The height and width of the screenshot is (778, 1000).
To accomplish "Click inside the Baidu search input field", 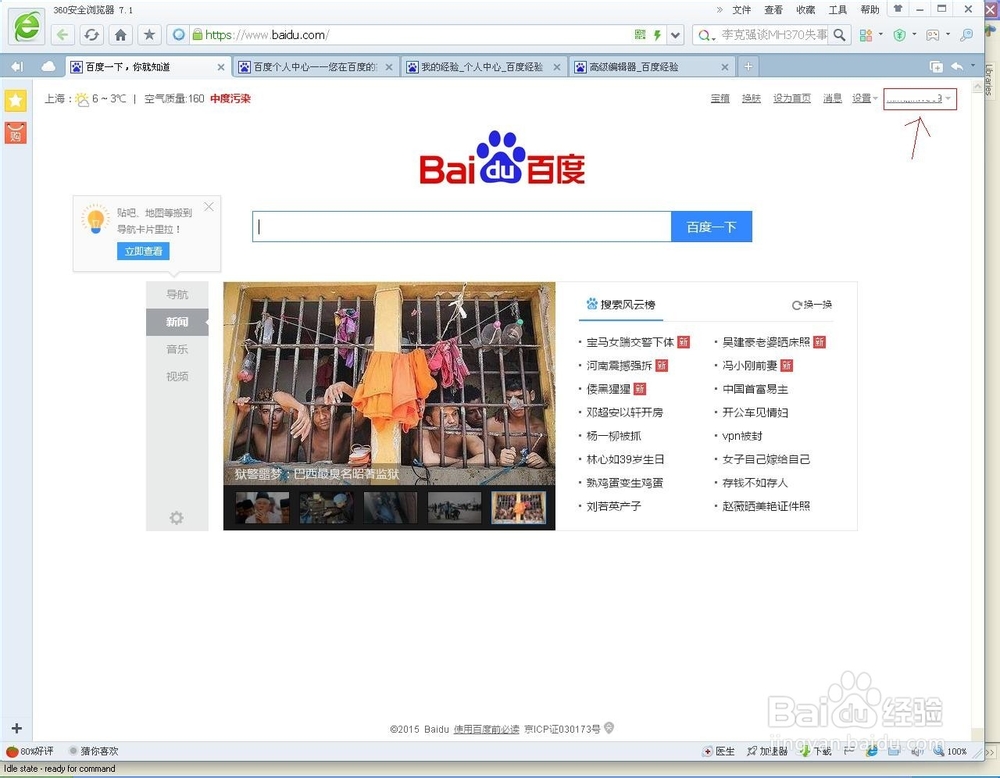I will [460, 226].
